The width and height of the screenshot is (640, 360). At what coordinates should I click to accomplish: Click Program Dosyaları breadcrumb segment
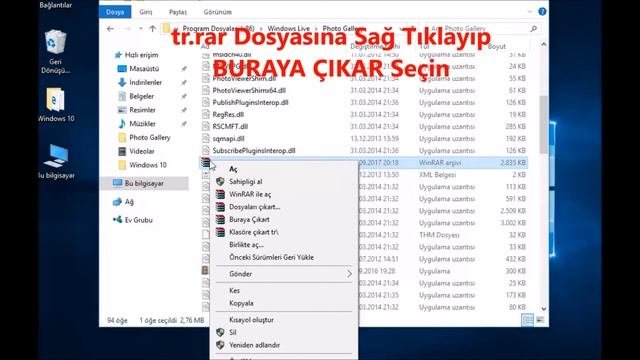tap(218, 29)
